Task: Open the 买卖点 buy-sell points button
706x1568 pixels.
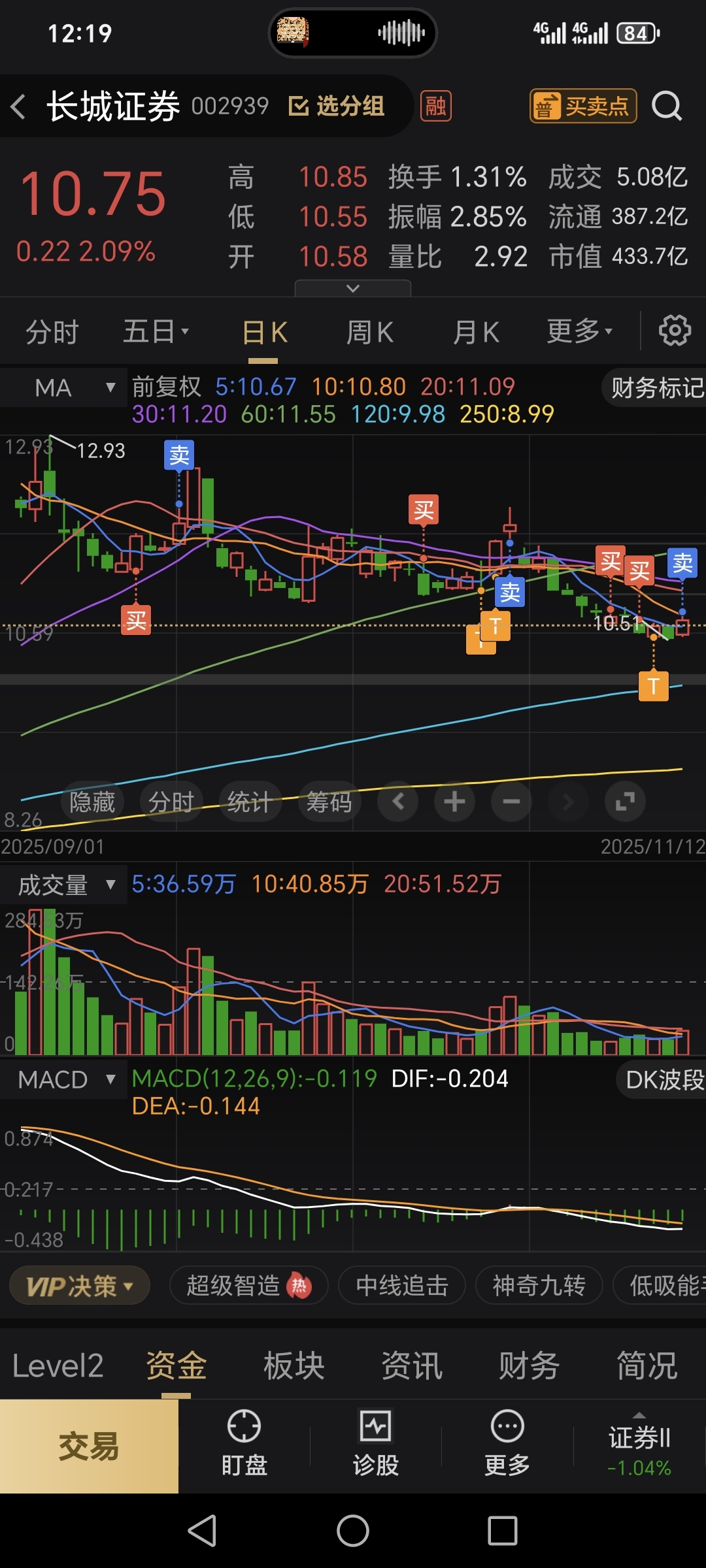Action: coord(583,106)
